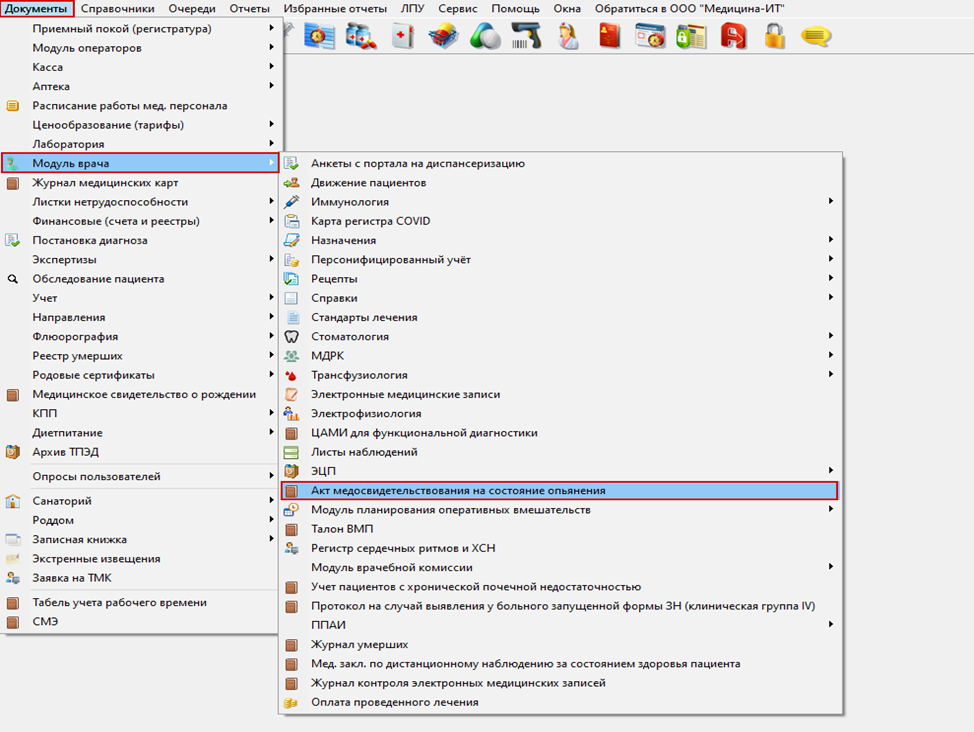Open Талон ВМП item
974x732 pixels.
point(561,529)
